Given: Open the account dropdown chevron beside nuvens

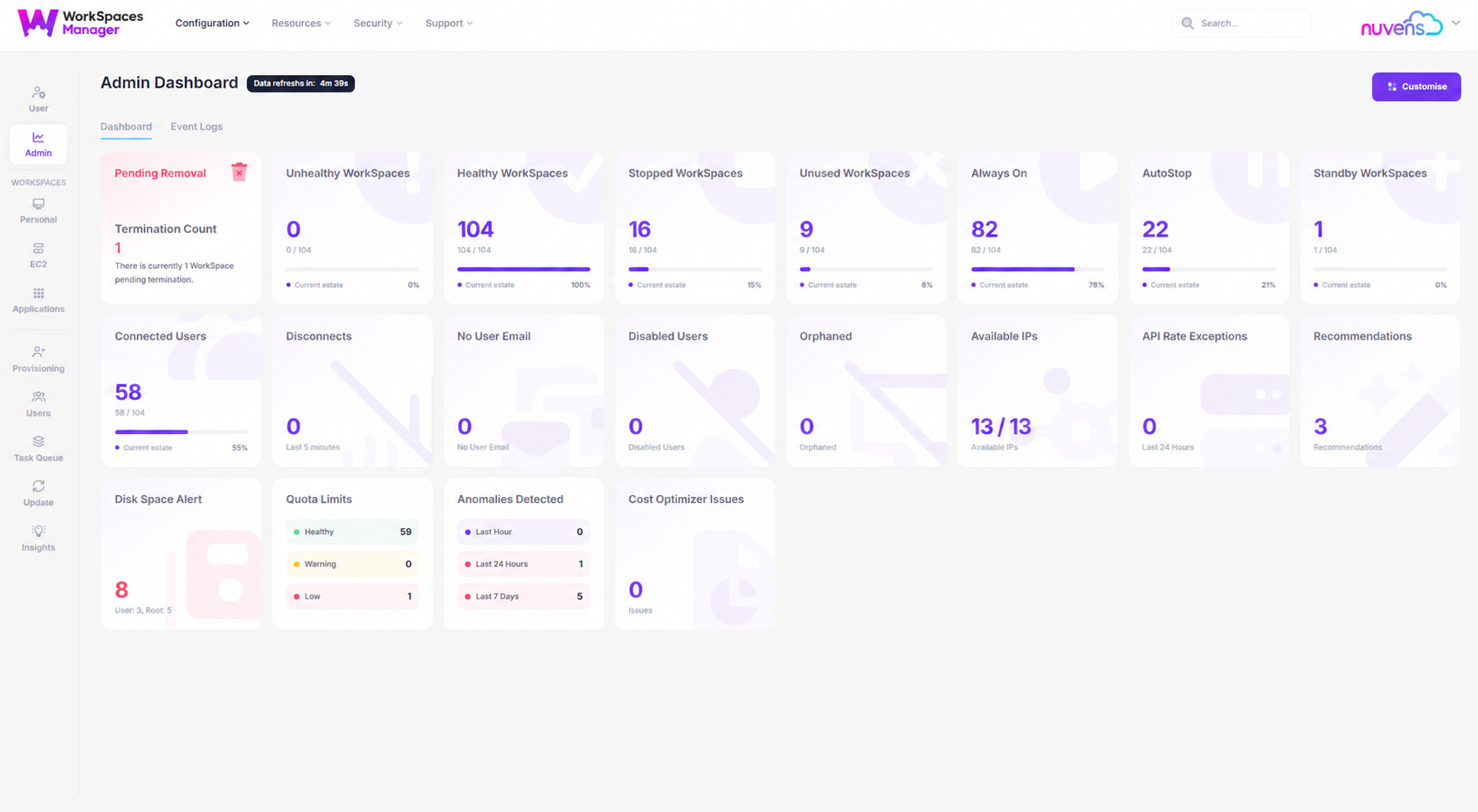Looking at the screenshot, I should (x=1456, y=24).
